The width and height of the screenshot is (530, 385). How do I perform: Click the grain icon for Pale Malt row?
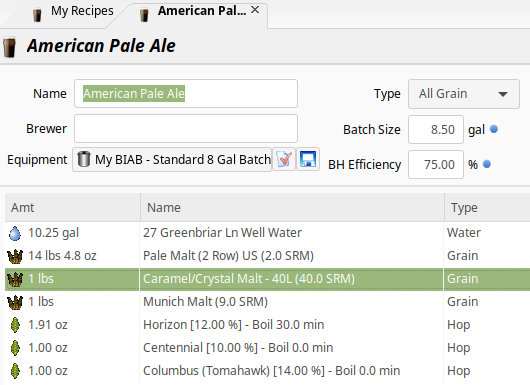[15, 256]
